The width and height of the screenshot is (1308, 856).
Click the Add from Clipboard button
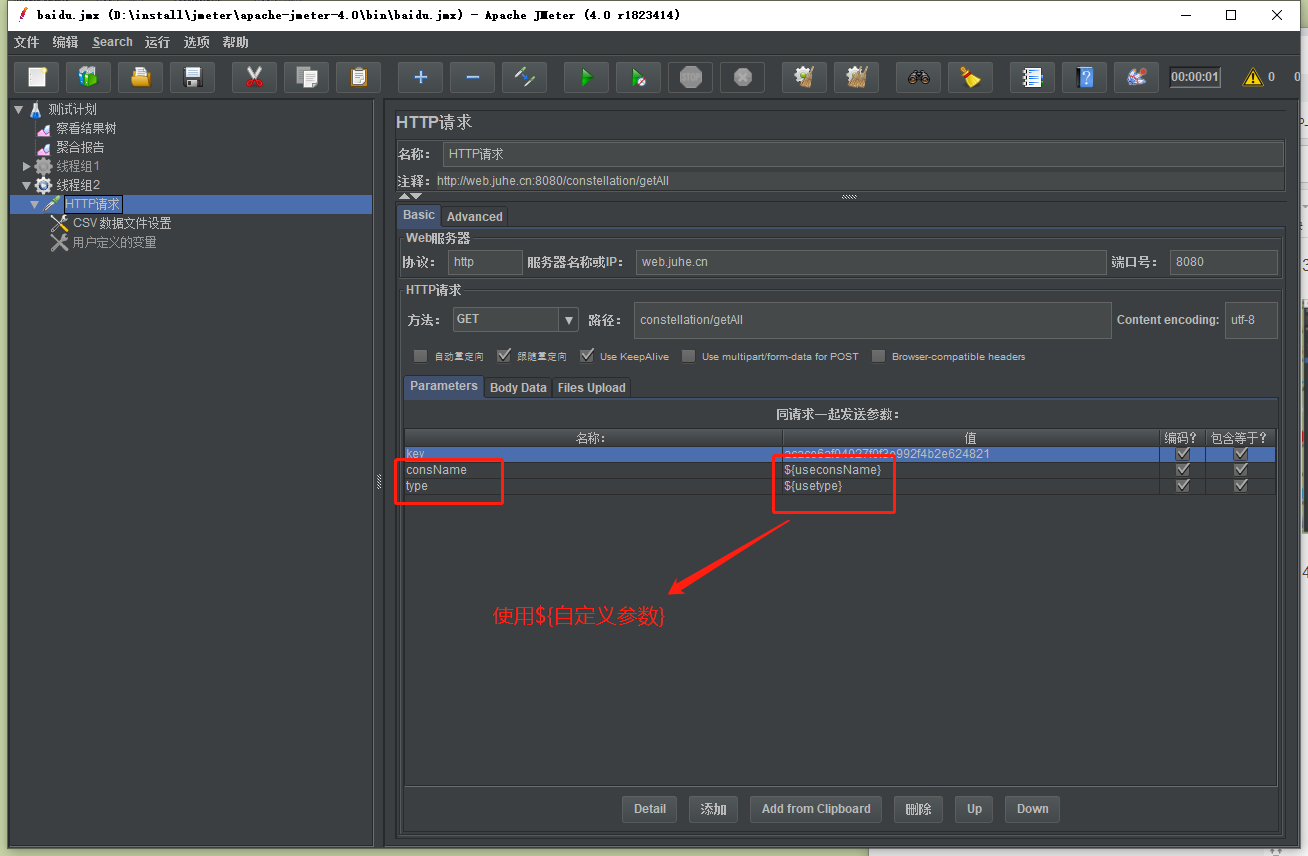tap(816, 809)
